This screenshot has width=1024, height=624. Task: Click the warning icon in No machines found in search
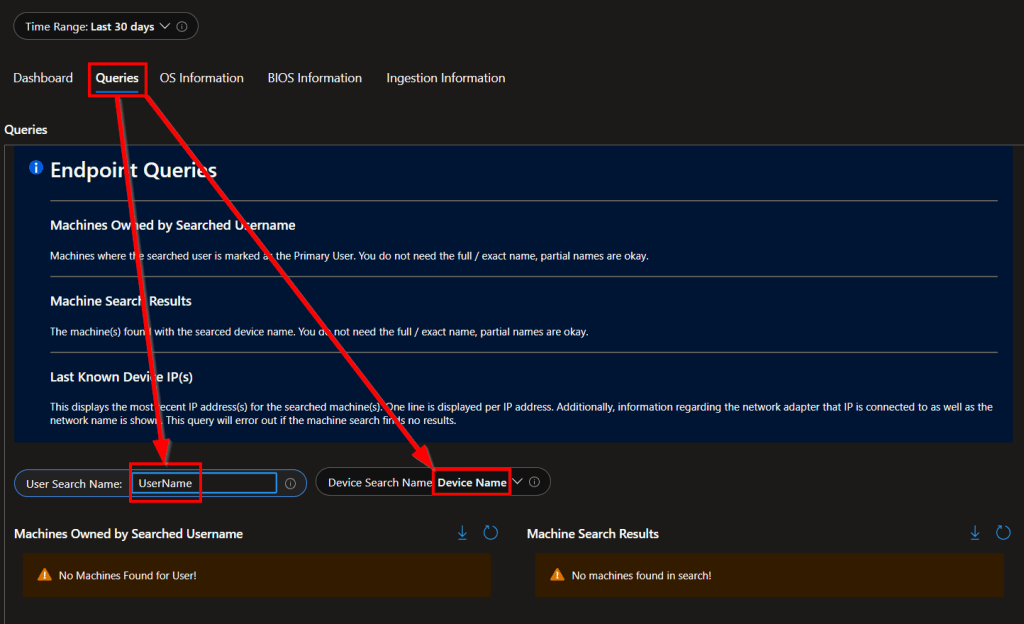tap(556, 575)
